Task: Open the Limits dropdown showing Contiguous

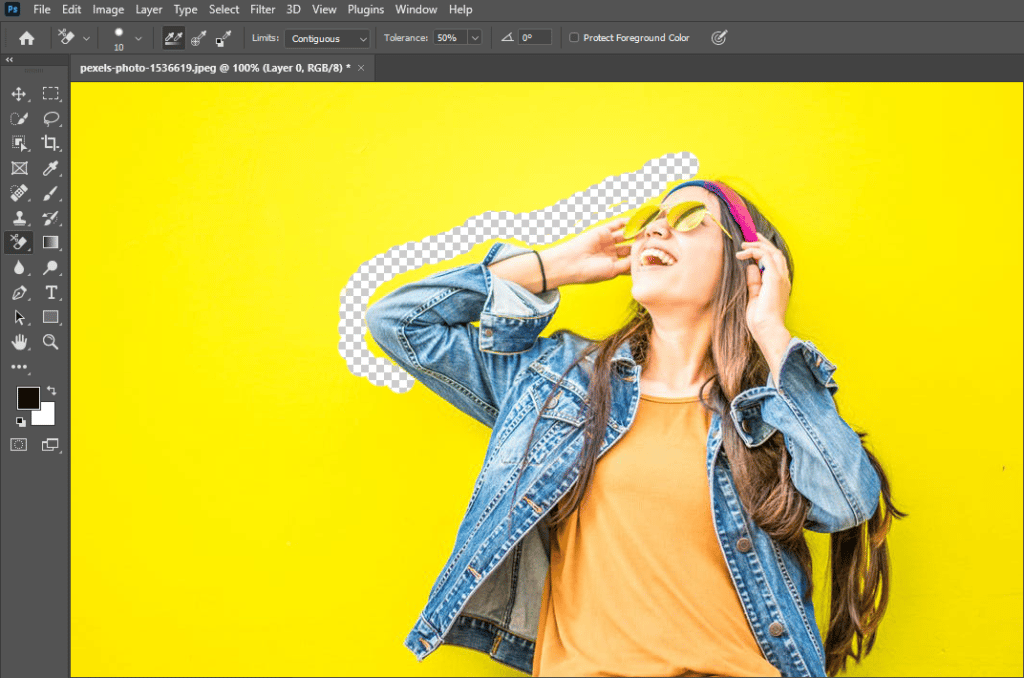Action: [327, 38]
